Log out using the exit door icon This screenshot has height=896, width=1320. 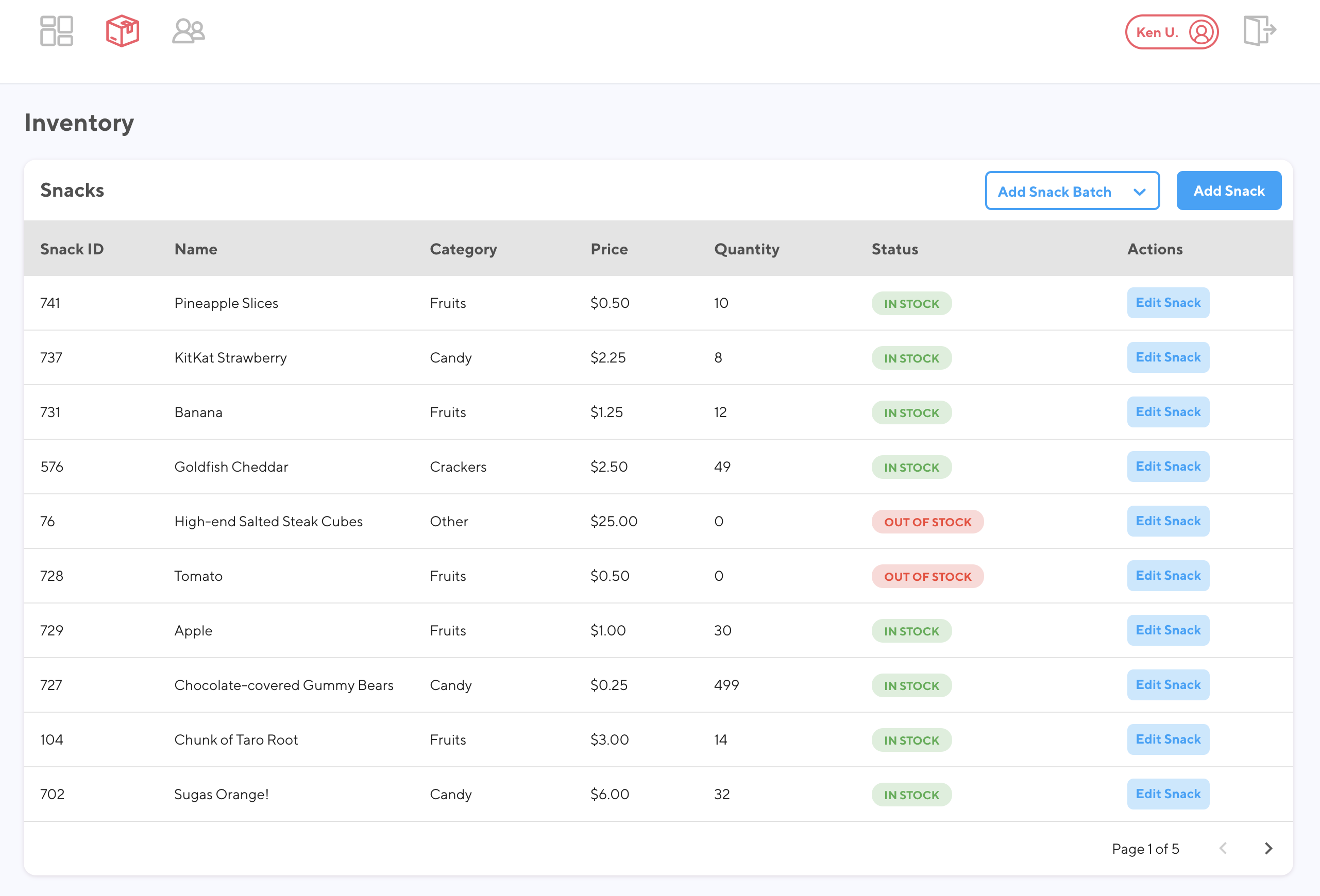[1260, 31]
